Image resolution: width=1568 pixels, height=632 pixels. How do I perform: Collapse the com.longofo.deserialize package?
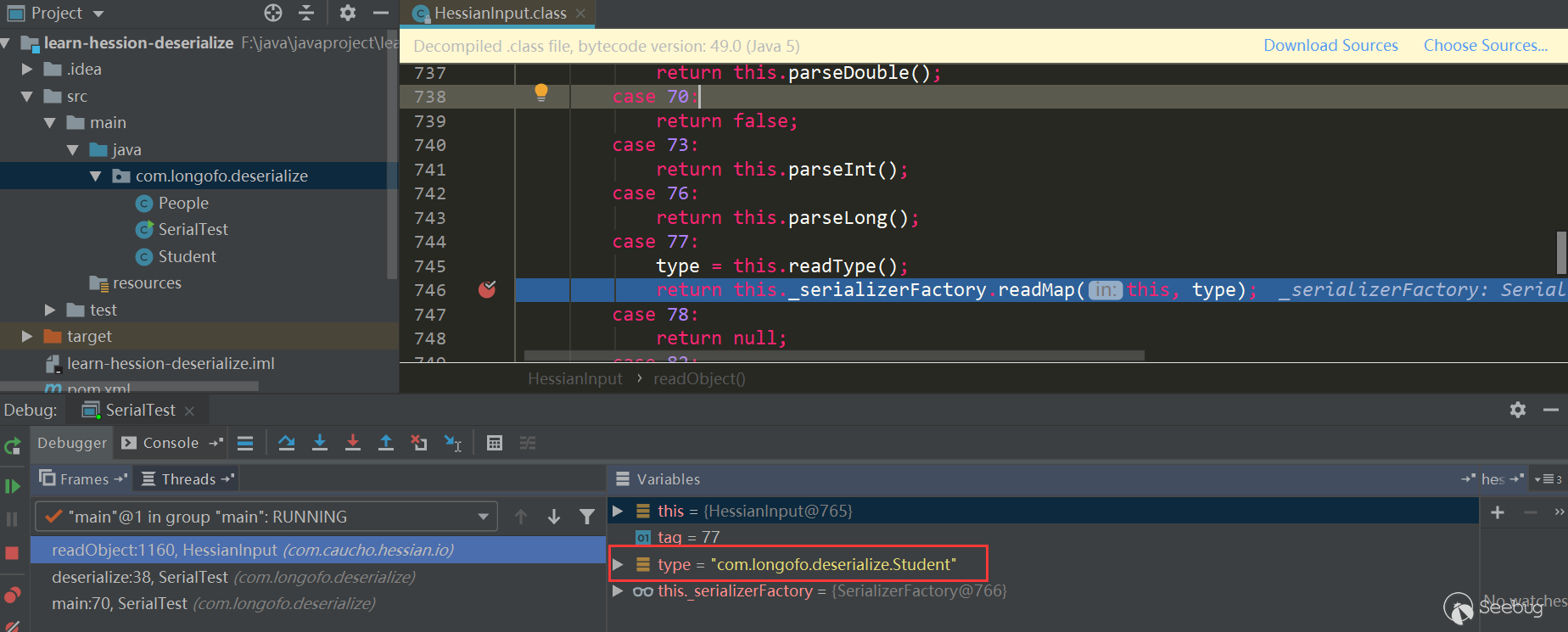[x=96, y=176]
